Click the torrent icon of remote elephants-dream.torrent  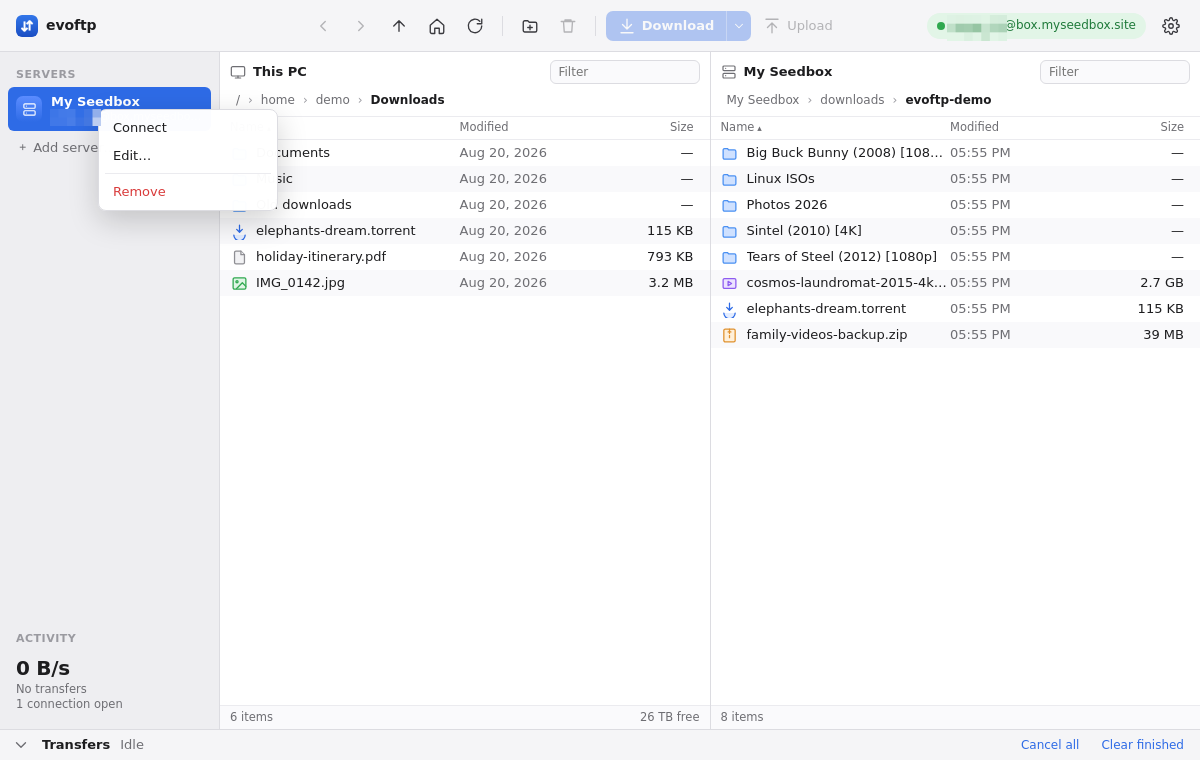click(729, 309)
